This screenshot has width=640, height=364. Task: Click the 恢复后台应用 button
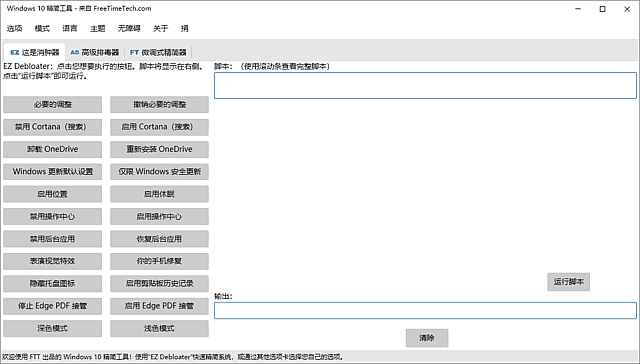pyautogui.click(x=159, y=239)
